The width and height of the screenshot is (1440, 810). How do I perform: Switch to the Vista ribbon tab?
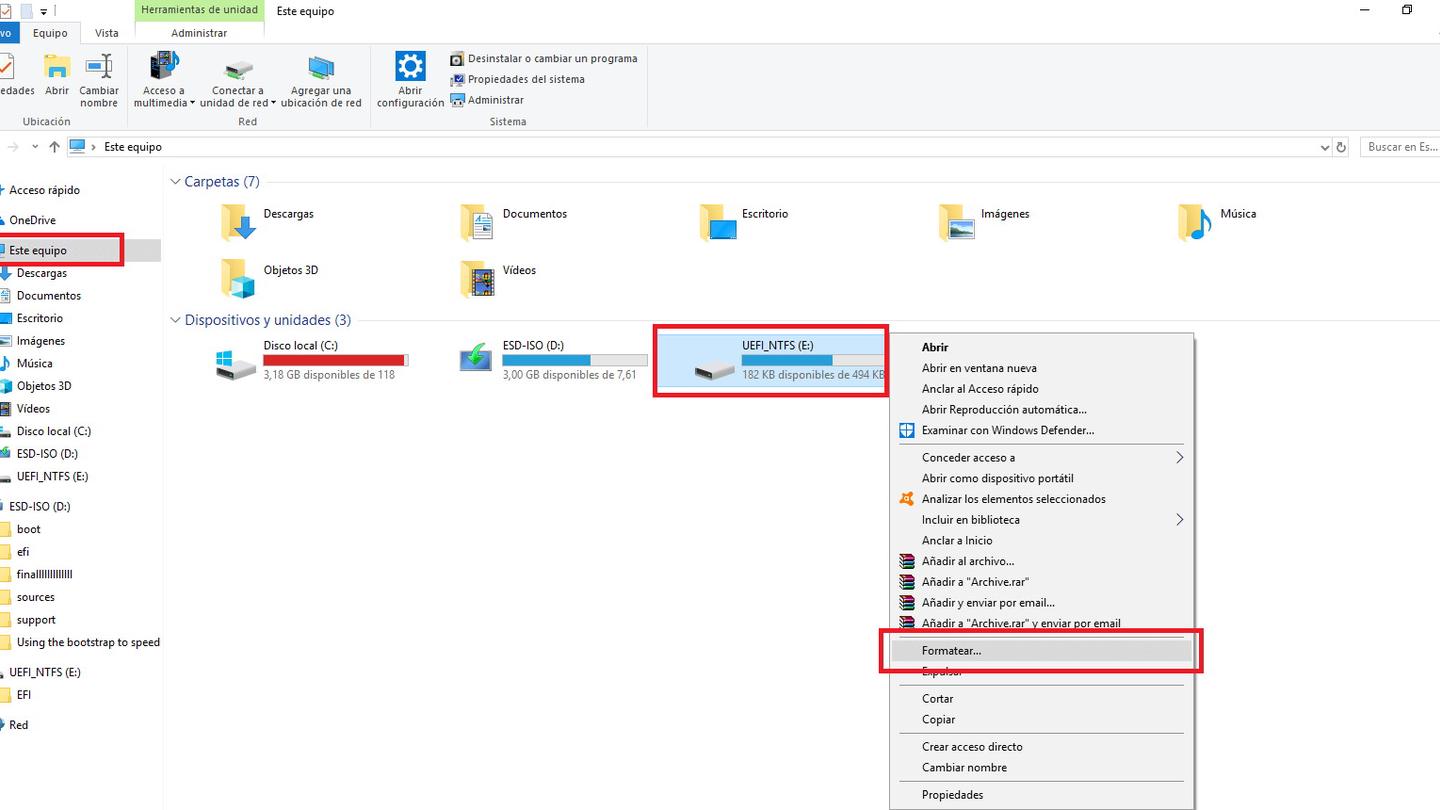tap(106, 32)
